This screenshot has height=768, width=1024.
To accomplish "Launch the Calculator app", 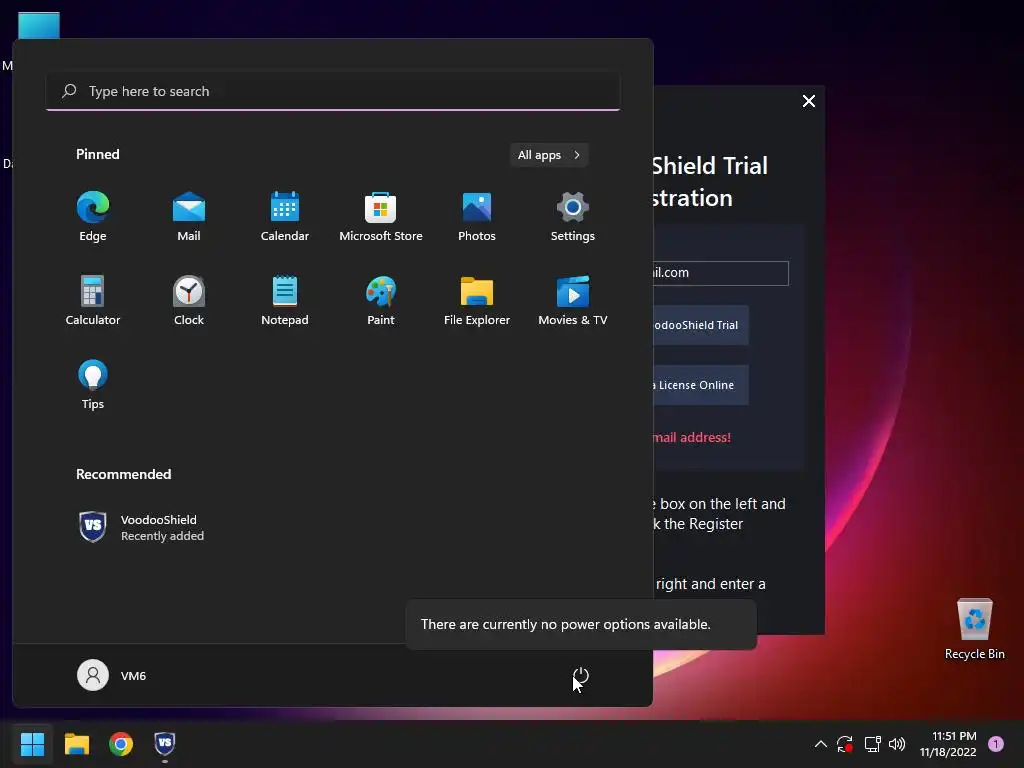I will coord(93,301).
